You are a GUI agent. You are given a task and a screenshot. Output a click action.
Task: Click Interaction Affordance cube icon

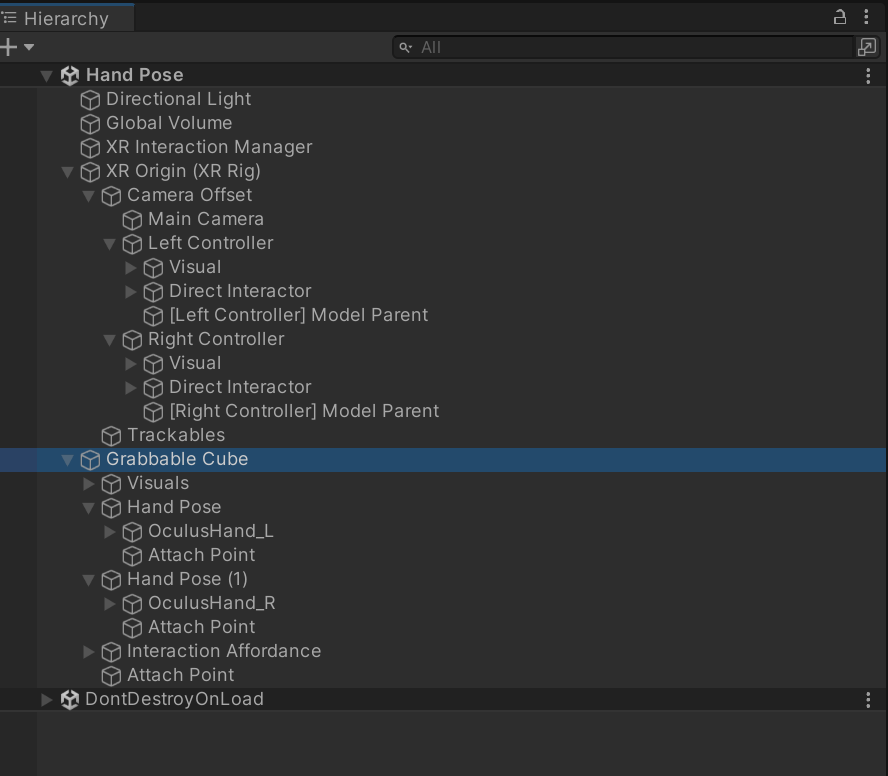[x=111, y=652]
